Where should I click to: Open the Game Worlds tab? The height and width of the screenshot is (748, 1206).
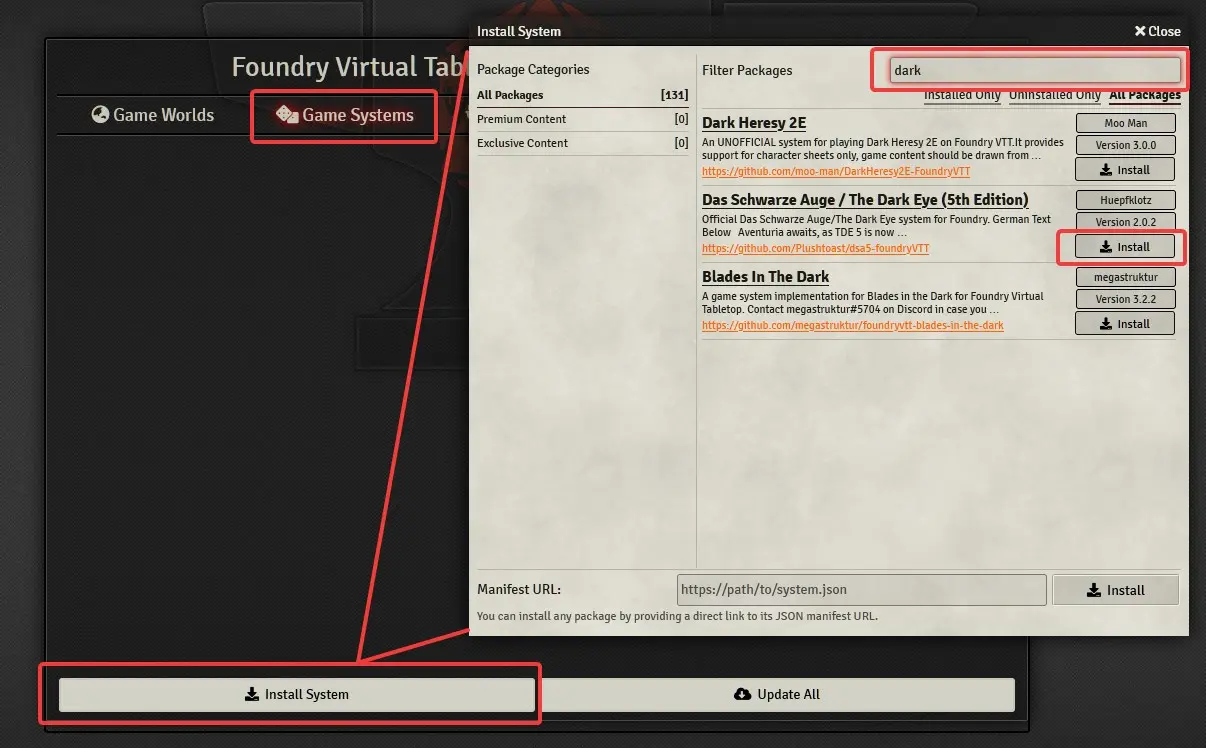pos(153,115)
